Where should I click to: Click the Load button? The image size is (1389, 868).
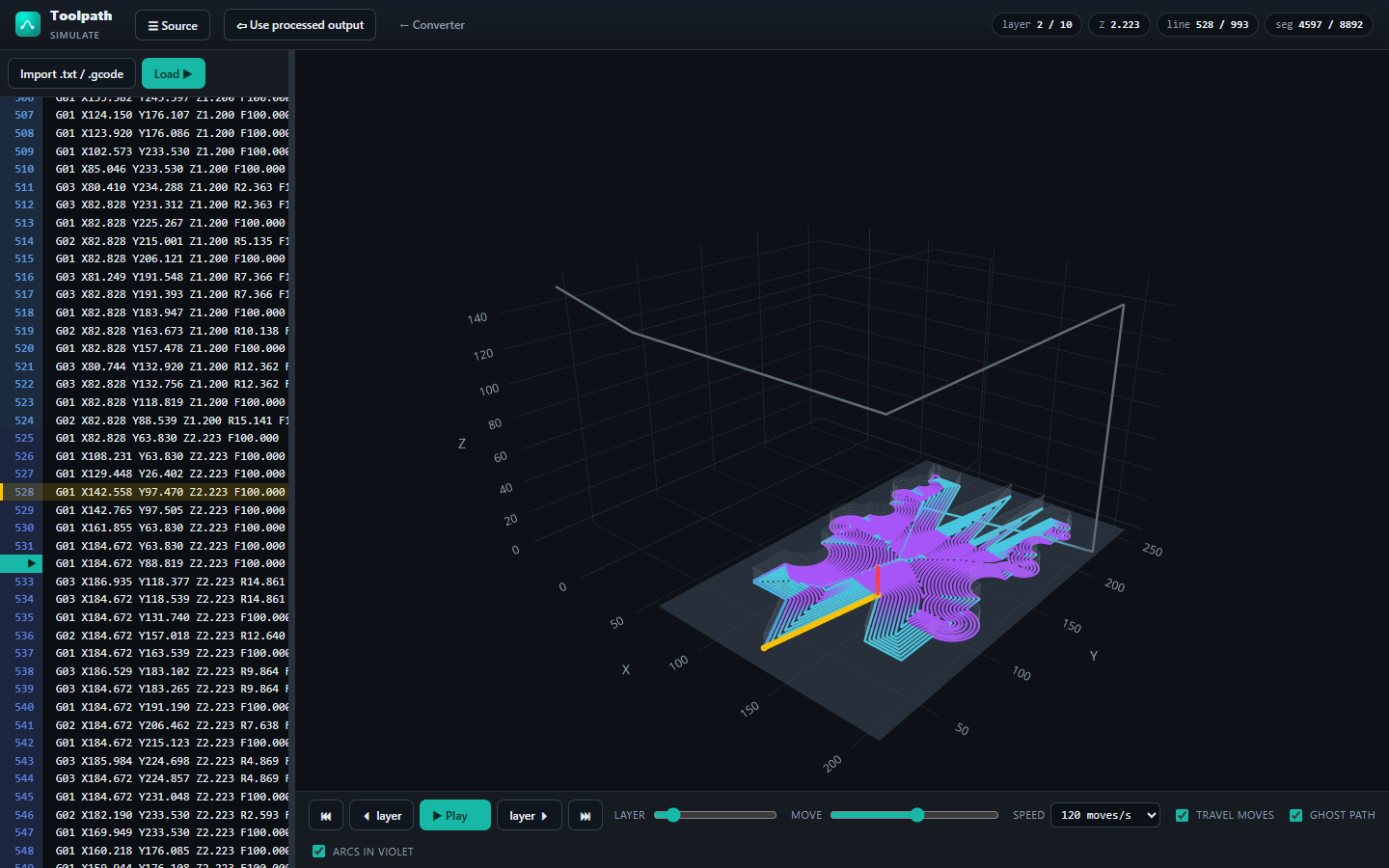(174, 73)
